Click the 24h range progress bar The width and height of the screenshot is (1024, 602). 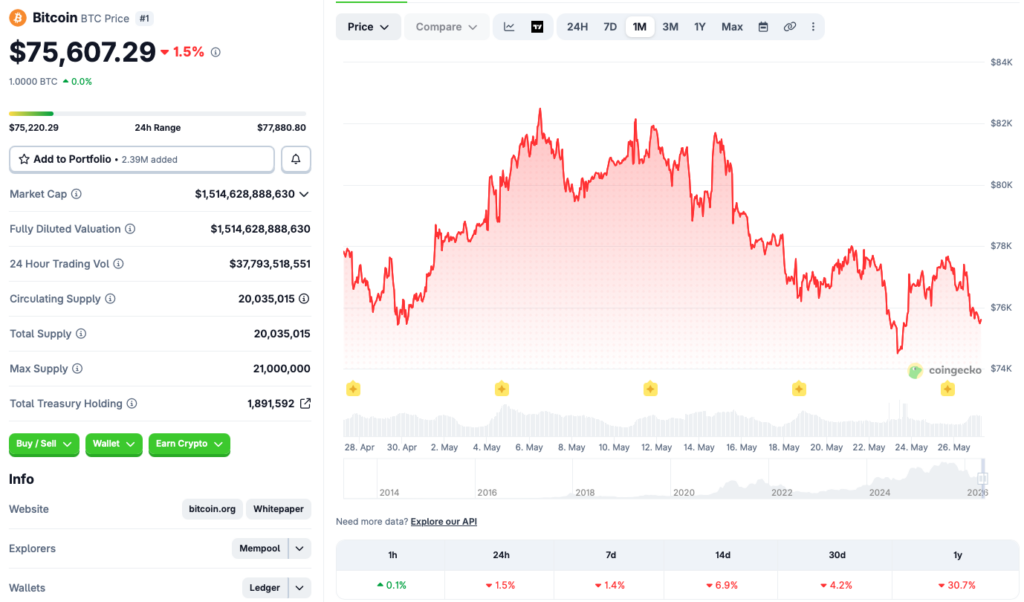pos(157,114)
